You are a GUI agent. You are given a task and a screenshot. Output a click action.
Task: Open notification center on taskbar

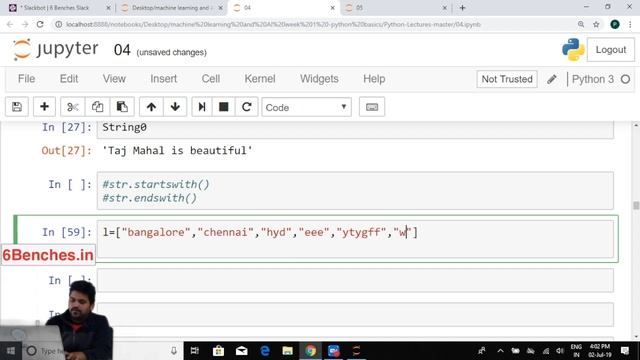[x=625, y=351]
